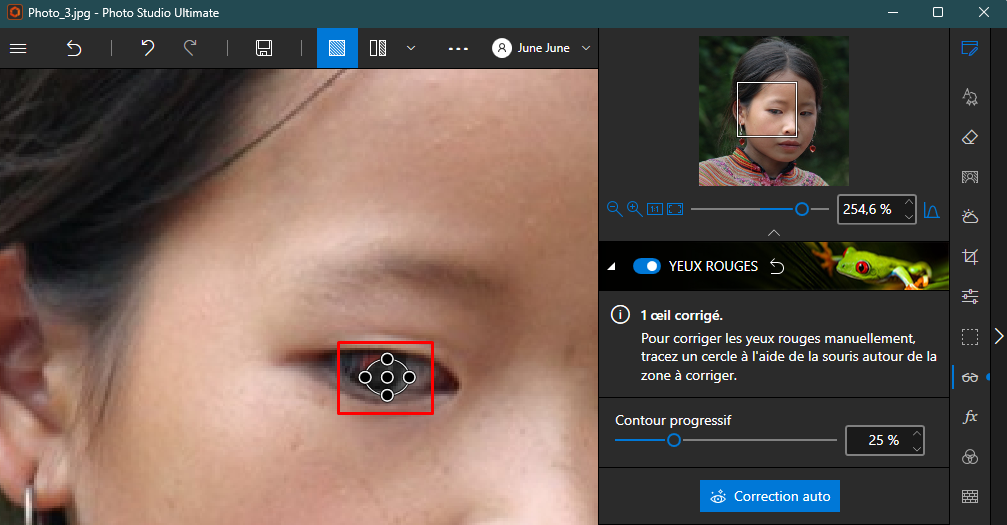The image size is (1007, 525).
Task: Save the photo with the floppy disk icon
Action: tap(264, 48)
